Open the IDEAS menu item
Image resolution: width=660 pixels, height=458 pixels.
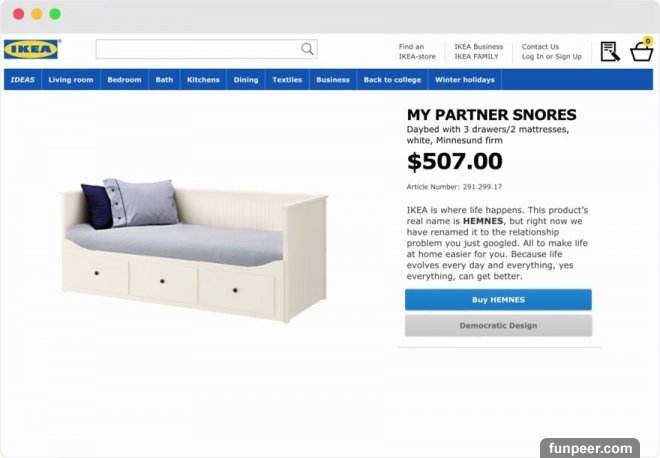click(x=23, y=80)
